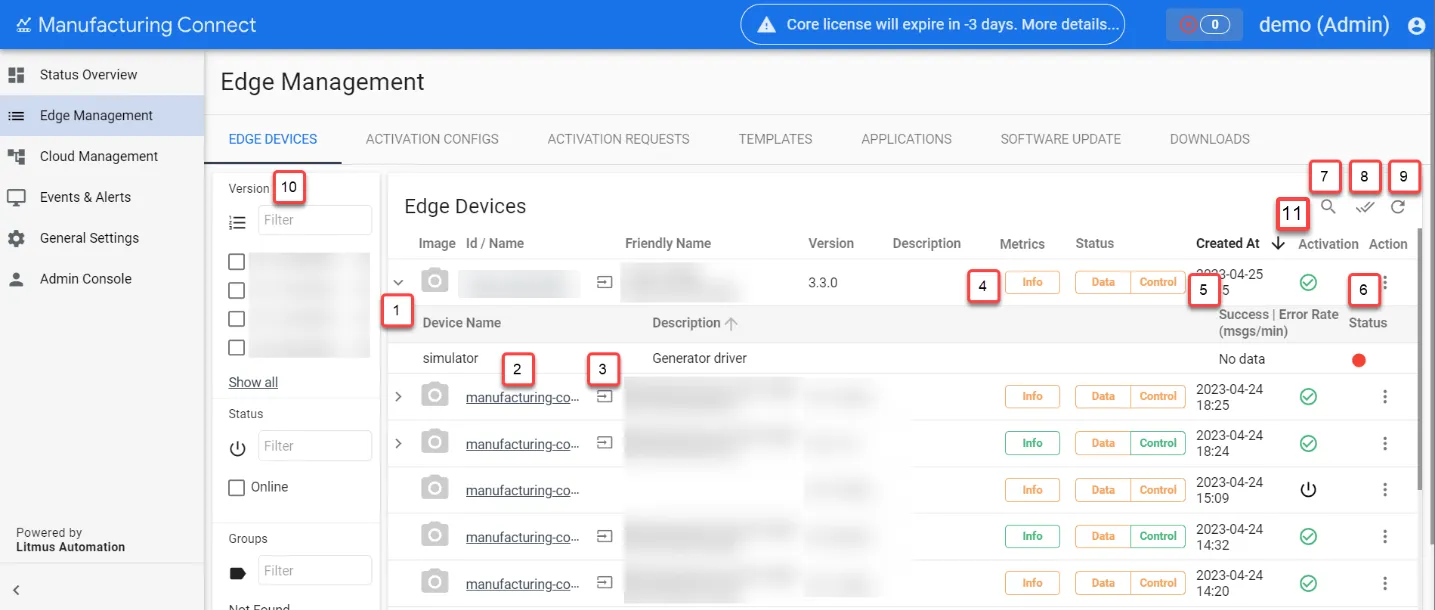Click the Show all link under Version
Image resolution: width=1435 pixels, height=610 pixels.
[x=253, y=382]
